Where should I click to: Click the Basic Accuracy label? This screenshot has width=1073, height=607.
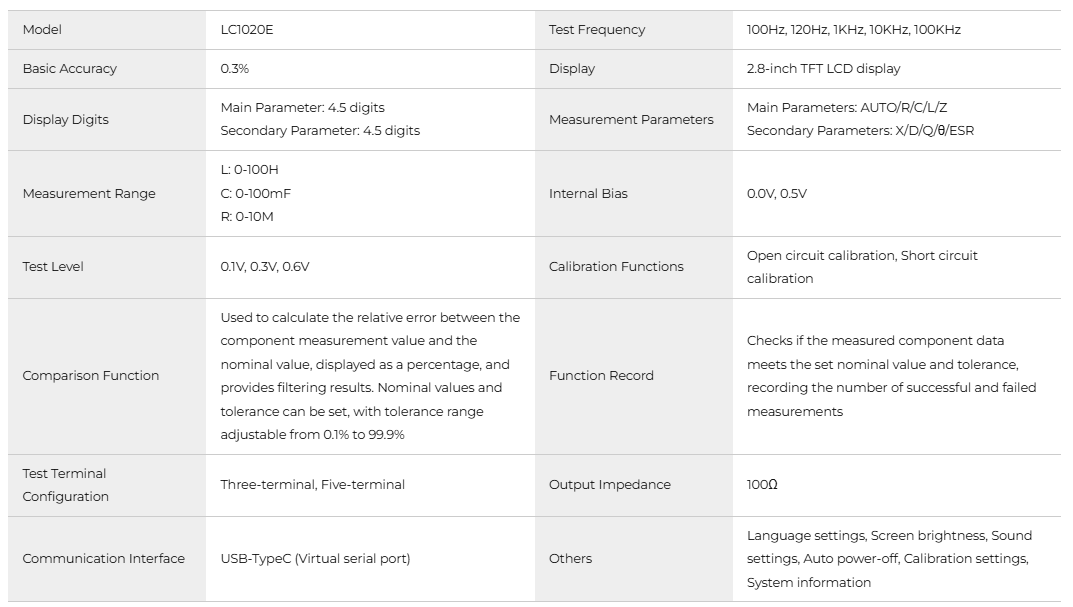tap(70, 69)
